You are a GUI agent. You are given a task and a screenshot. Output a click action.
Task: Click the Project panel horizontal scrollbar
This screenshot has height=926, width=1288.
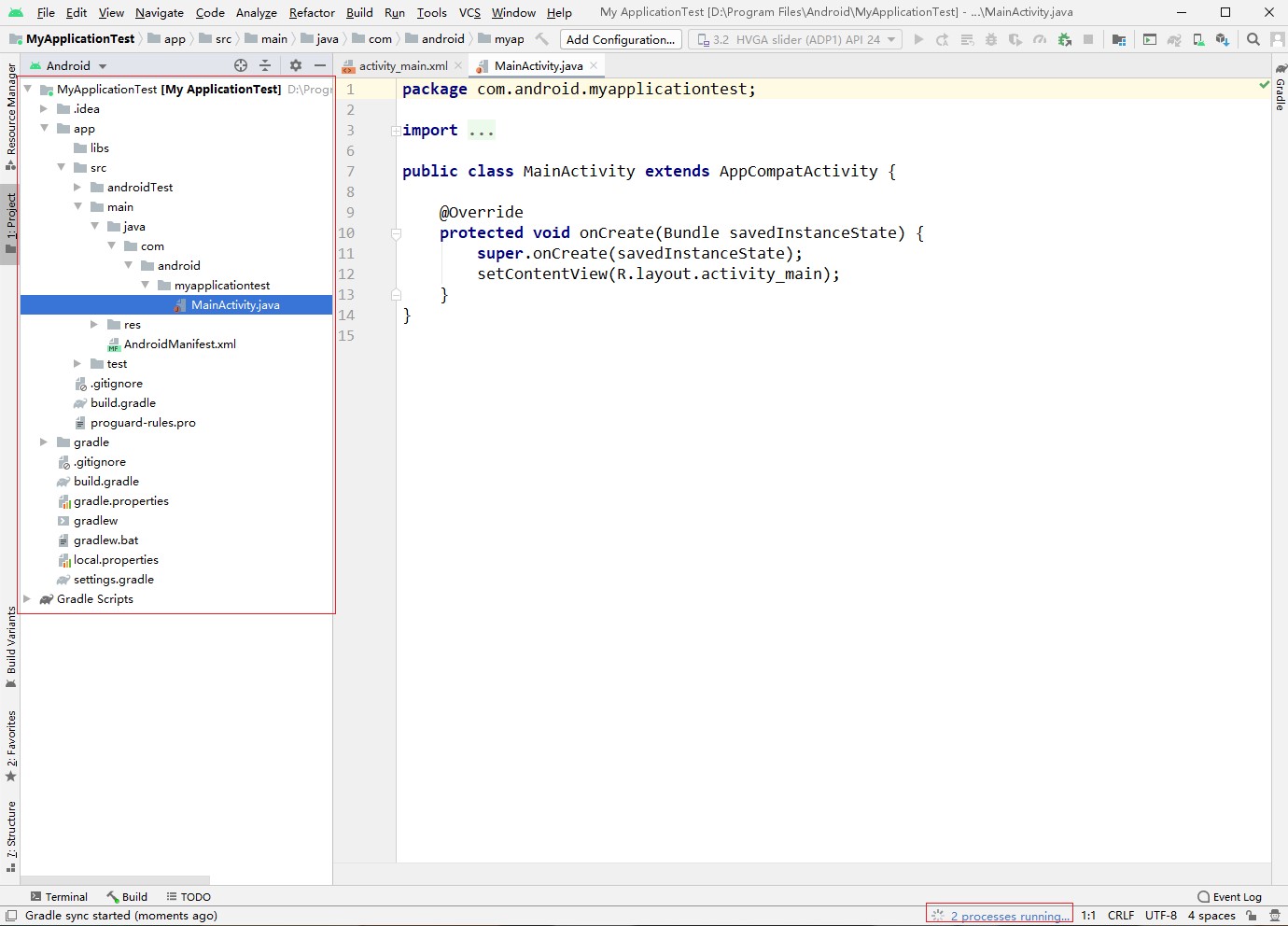(116, 879)
